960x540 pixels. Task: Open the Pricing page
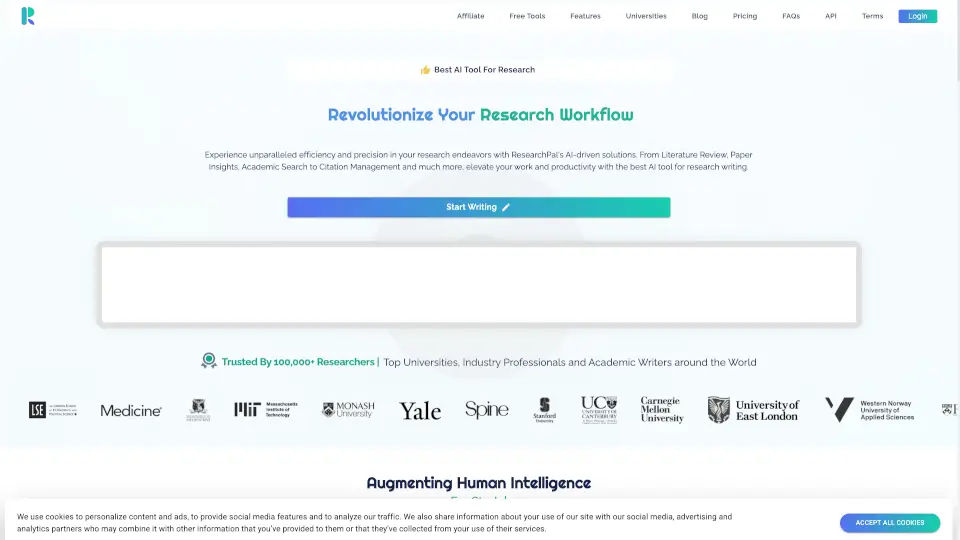pyautogui.click(x=745, y=16)
